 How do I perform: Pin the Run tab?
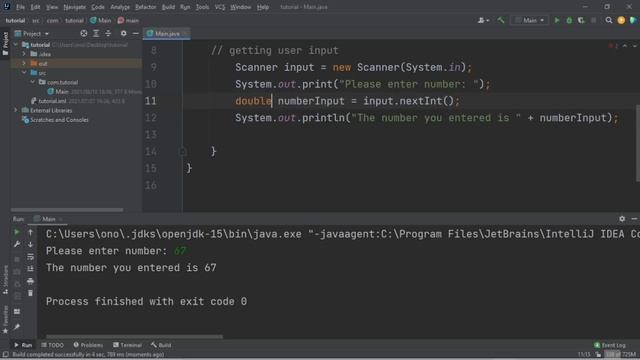pos(17,327)
